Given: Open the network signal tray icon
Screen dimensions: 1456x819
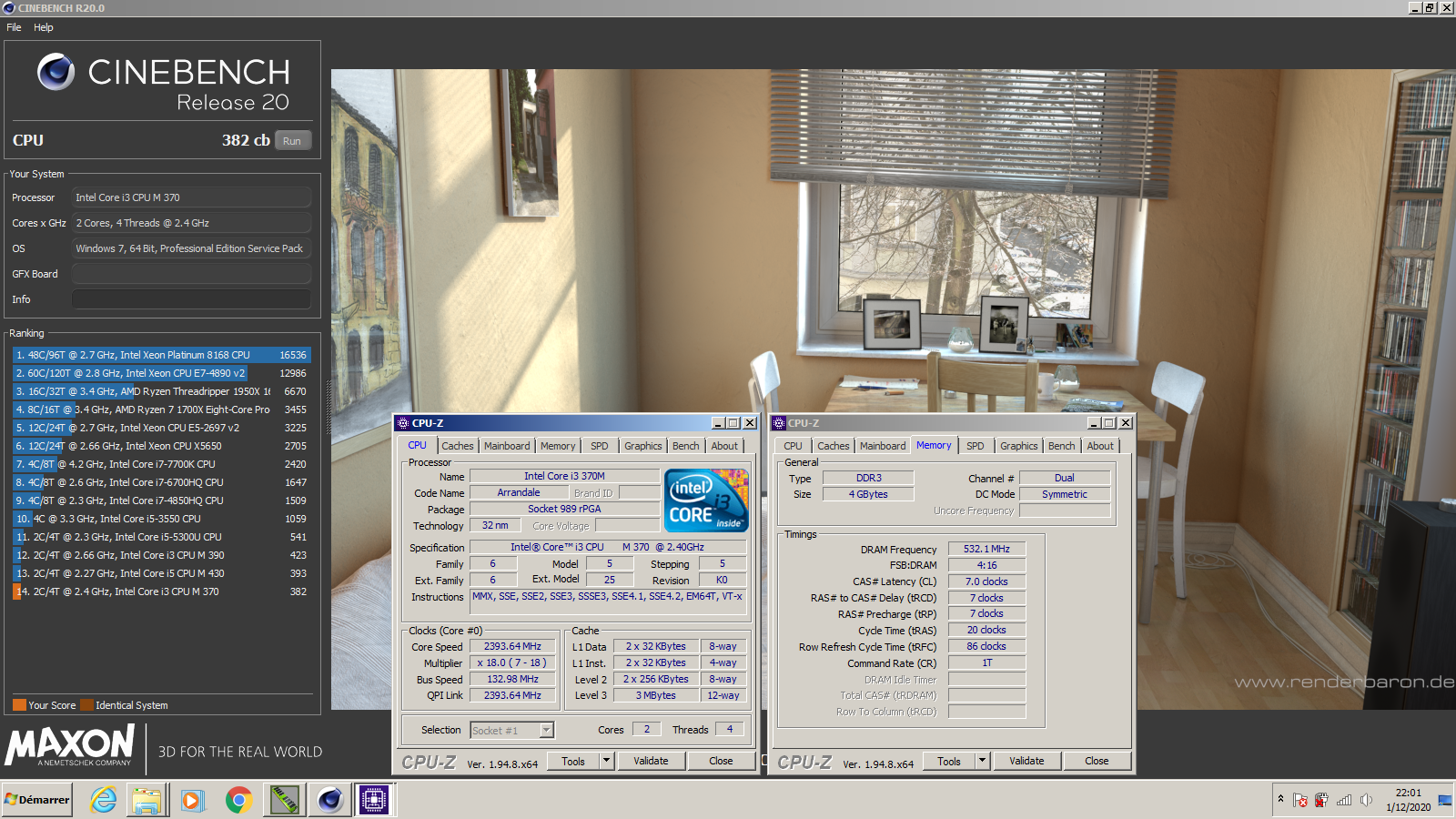Looking at the screenshot, I should (x=1343, y=800).
